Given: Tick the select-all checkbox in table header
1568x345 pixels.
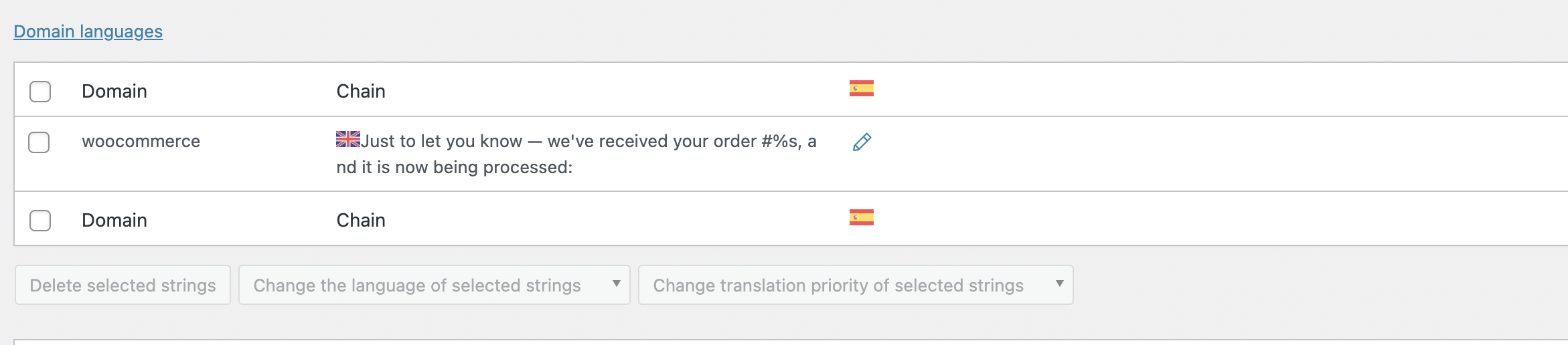Looking at the screenshot, I should tap(40, 92).
